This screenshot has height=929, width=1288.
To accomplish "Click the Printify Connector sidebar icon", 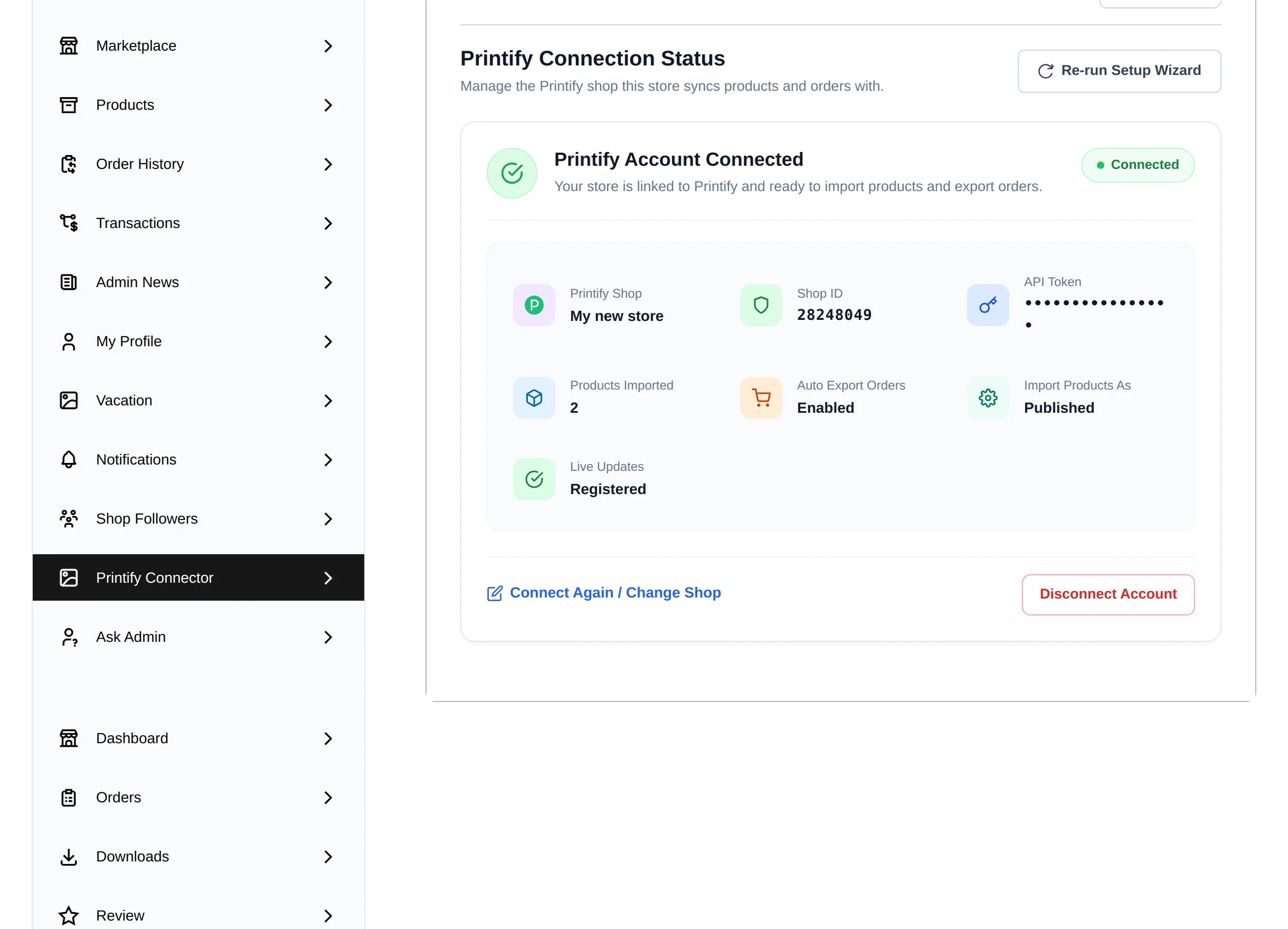I will [69, 577].
